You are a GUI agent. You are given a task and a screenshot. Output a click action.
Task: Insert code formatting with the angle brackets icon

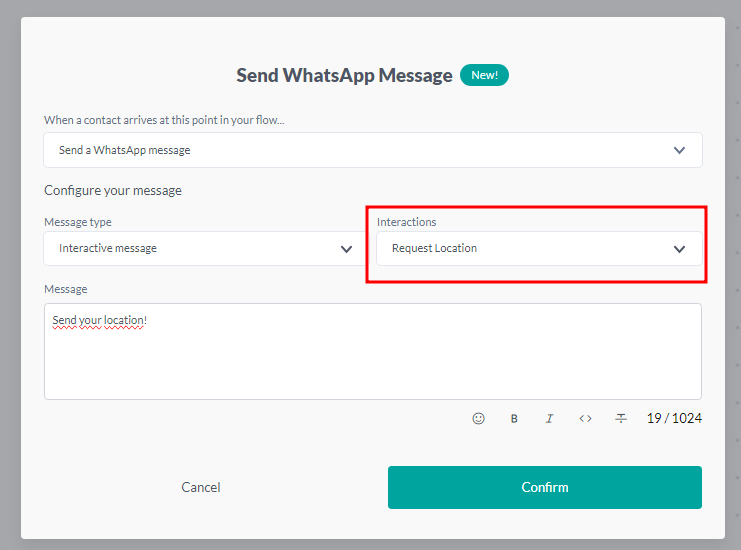[585, 418]
